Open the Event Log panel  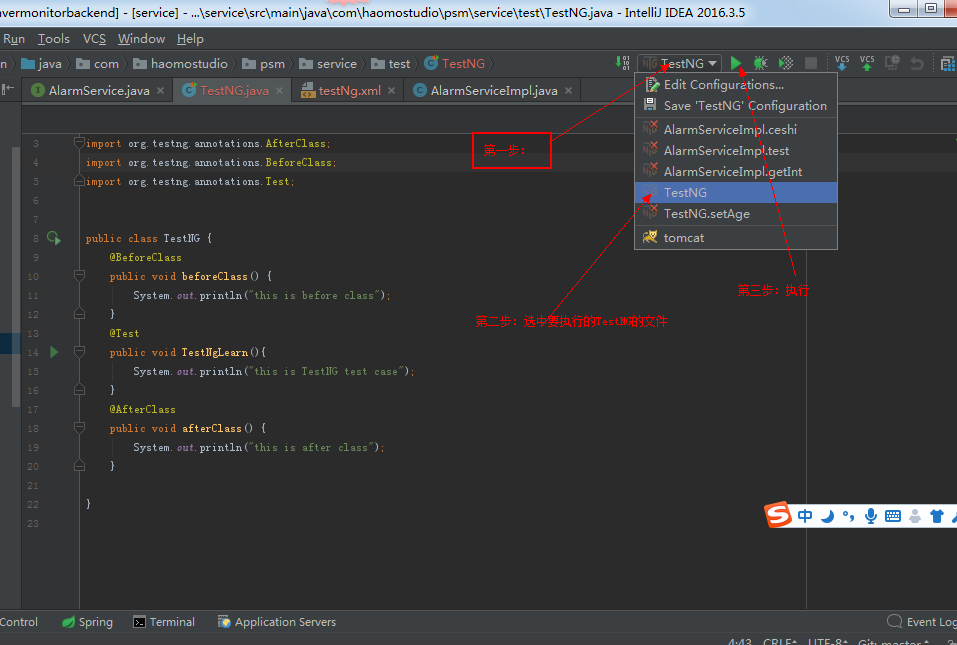(x=922, y=622)
